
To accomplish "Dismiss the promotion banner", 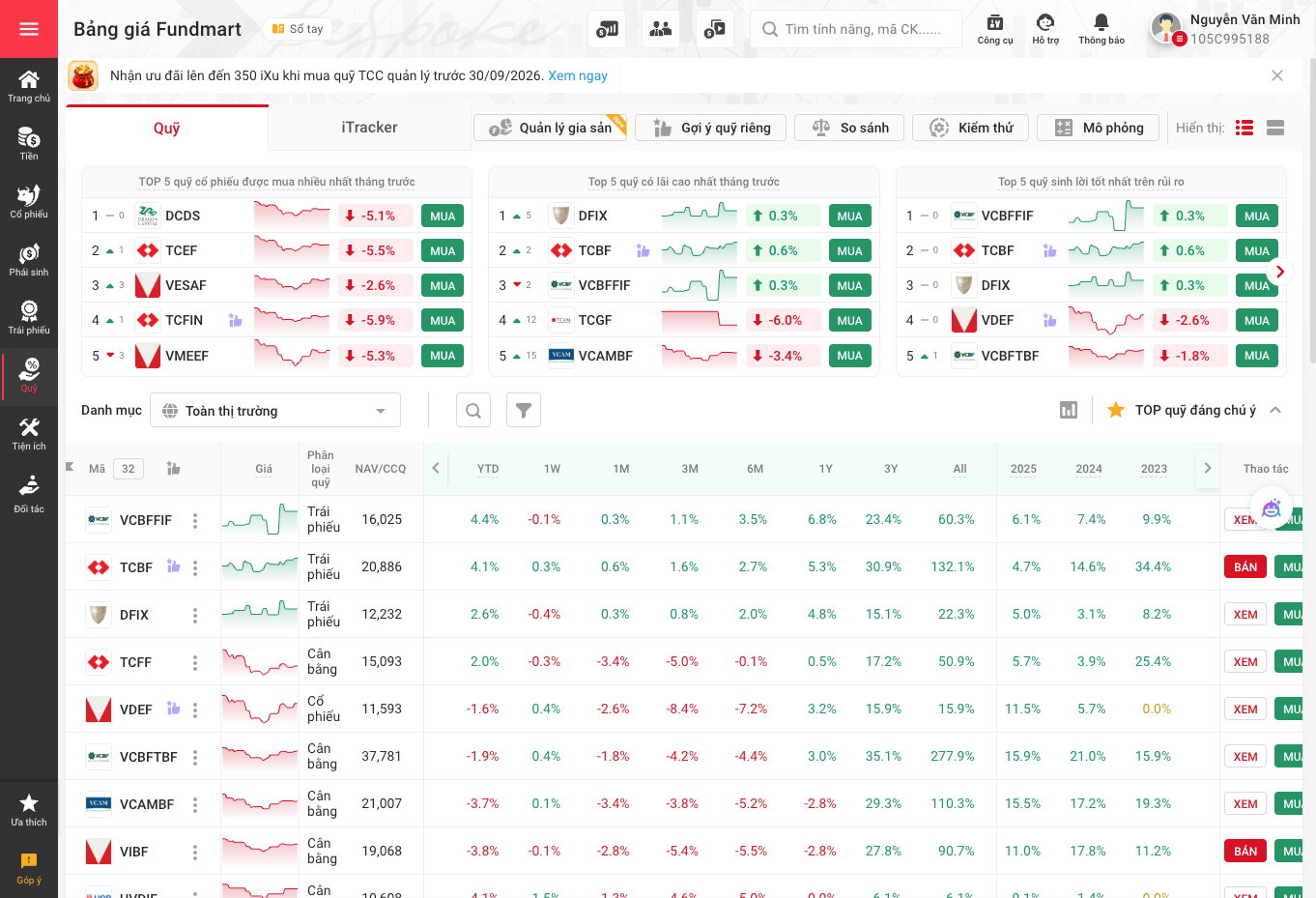I will [x=1277, y=75].
